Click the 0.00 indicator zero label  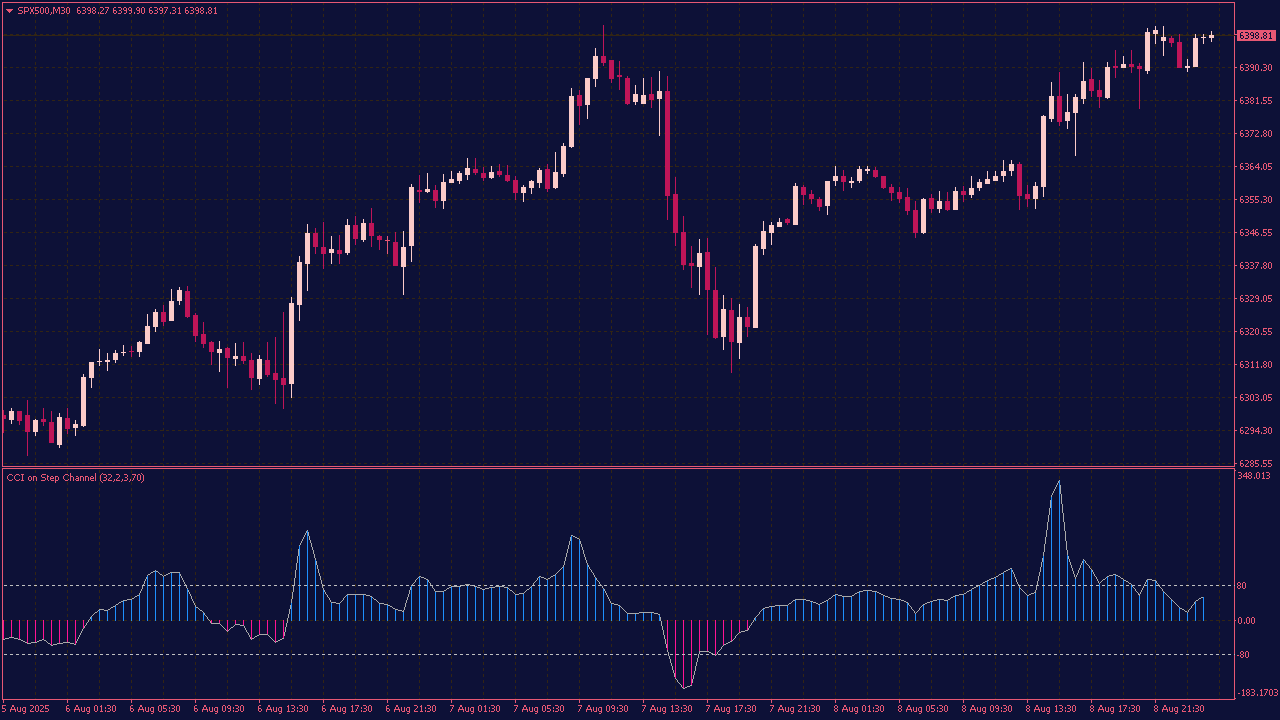pyautogui.click(x=1247, y=621)
